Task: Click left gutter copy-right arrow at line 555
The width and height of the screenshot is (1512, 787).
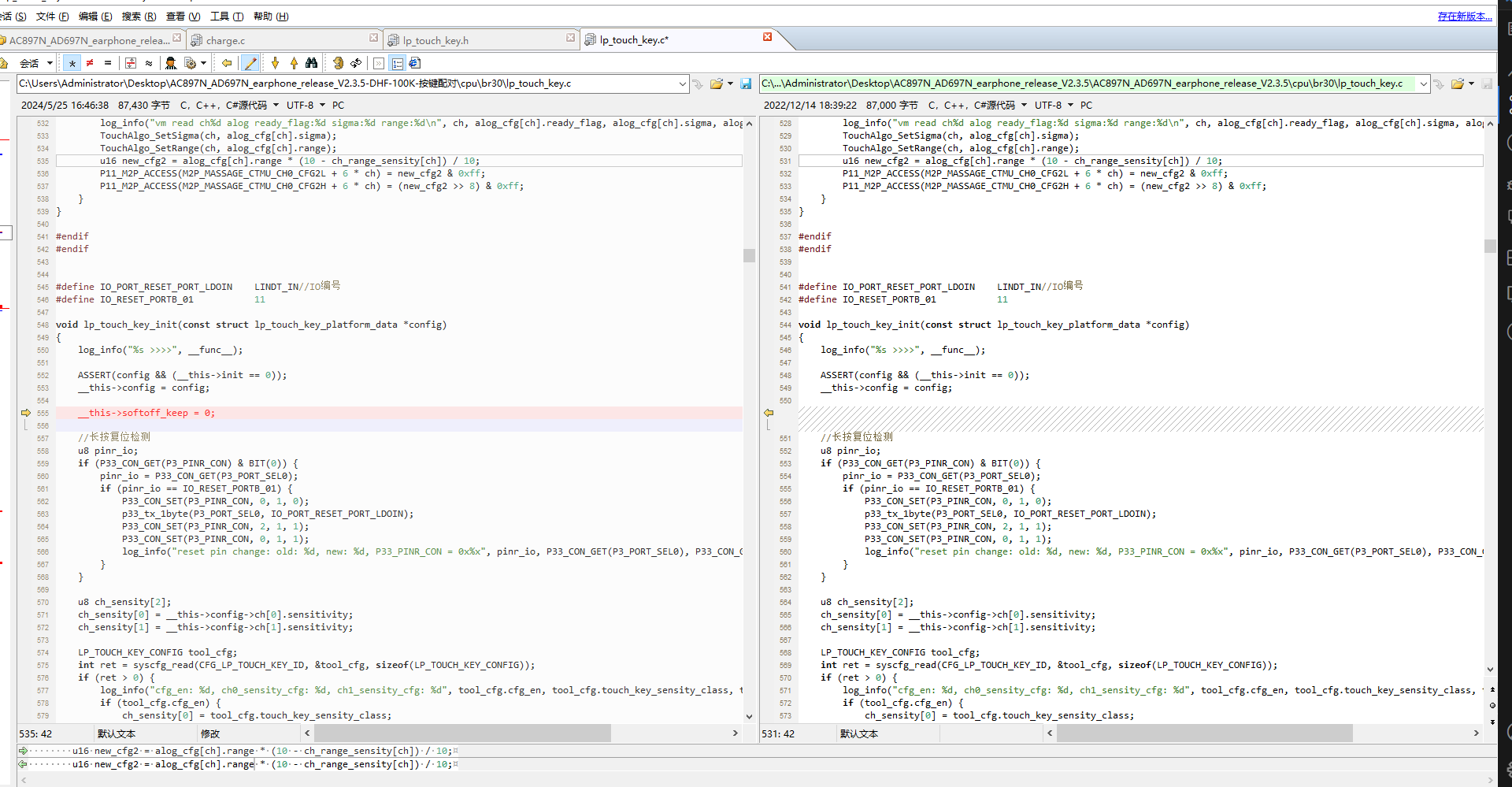Action: tap(25, 413)
